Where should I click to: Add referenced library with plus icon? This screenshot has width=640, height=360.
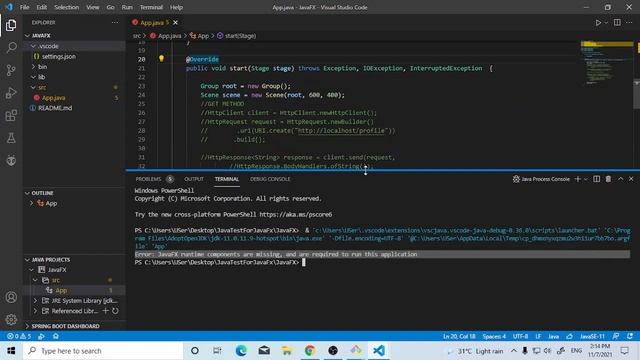105,311
